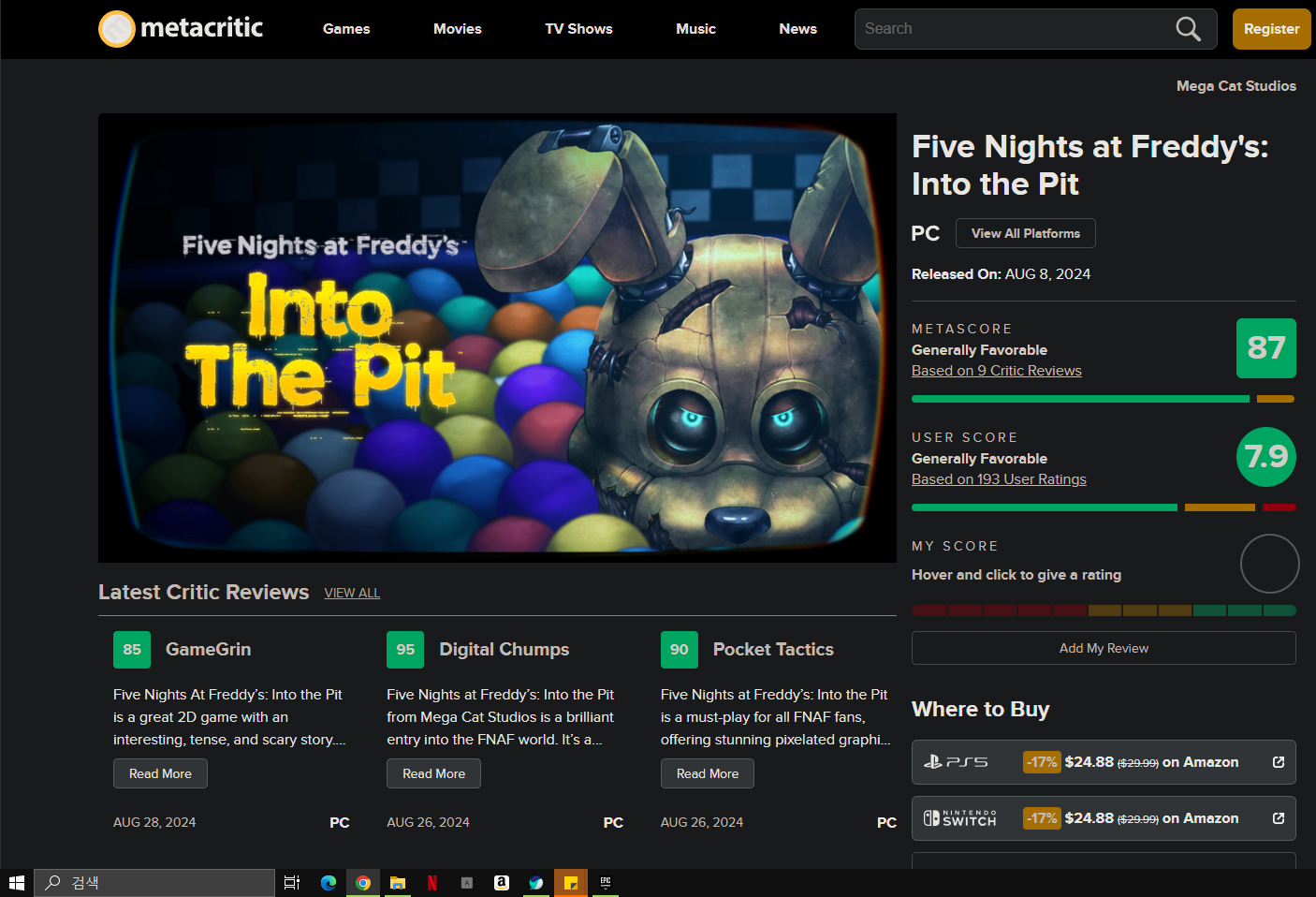This screenshot has height=897, width=1316.
Task: Open the News menu
Action: [797, 29]
